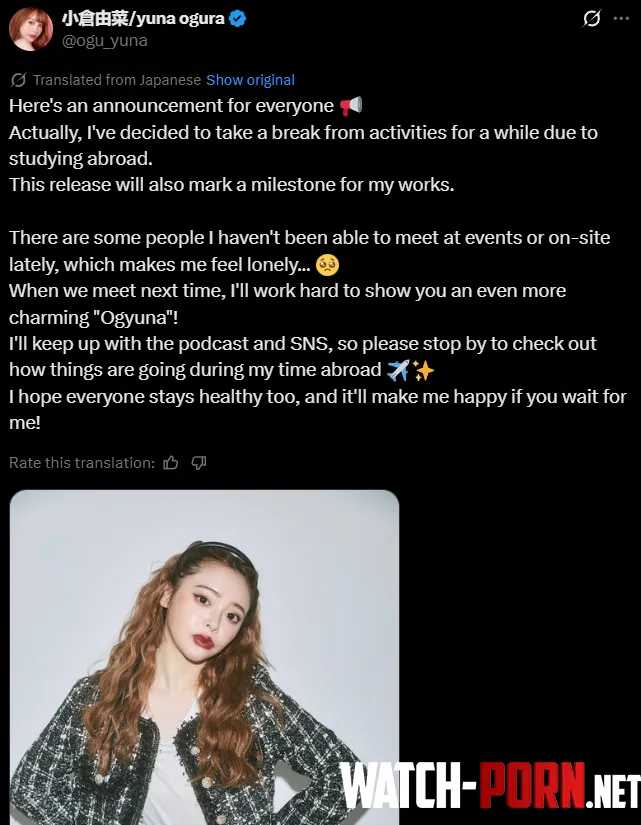
Task: Click the display name 小倉由菜/yuna ogura
Action: (143, 18)
